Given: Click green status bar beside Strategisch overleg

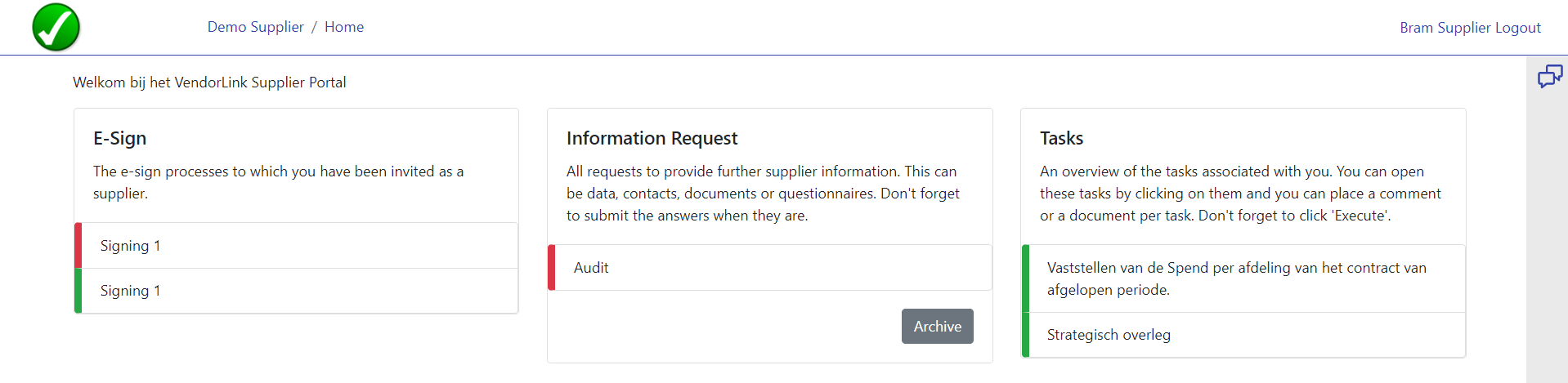Looking at the screenshot, I should (1026, 335).
